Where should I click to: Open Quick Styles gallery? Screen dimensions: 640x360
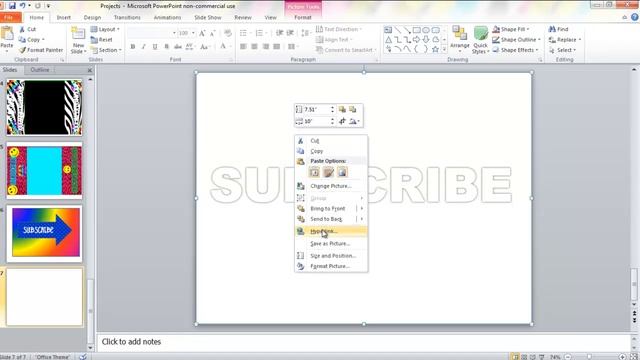(480, 40)
